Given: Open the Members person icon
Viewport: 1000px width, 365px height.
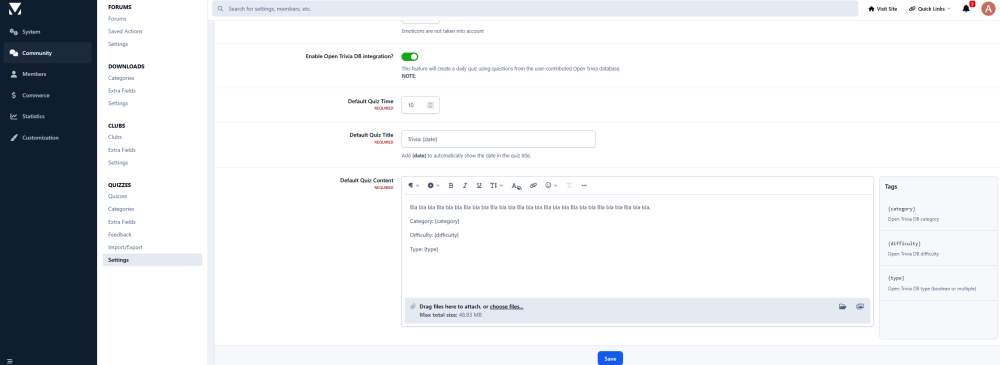Looking at the screenshot, I should pos(13,74).
